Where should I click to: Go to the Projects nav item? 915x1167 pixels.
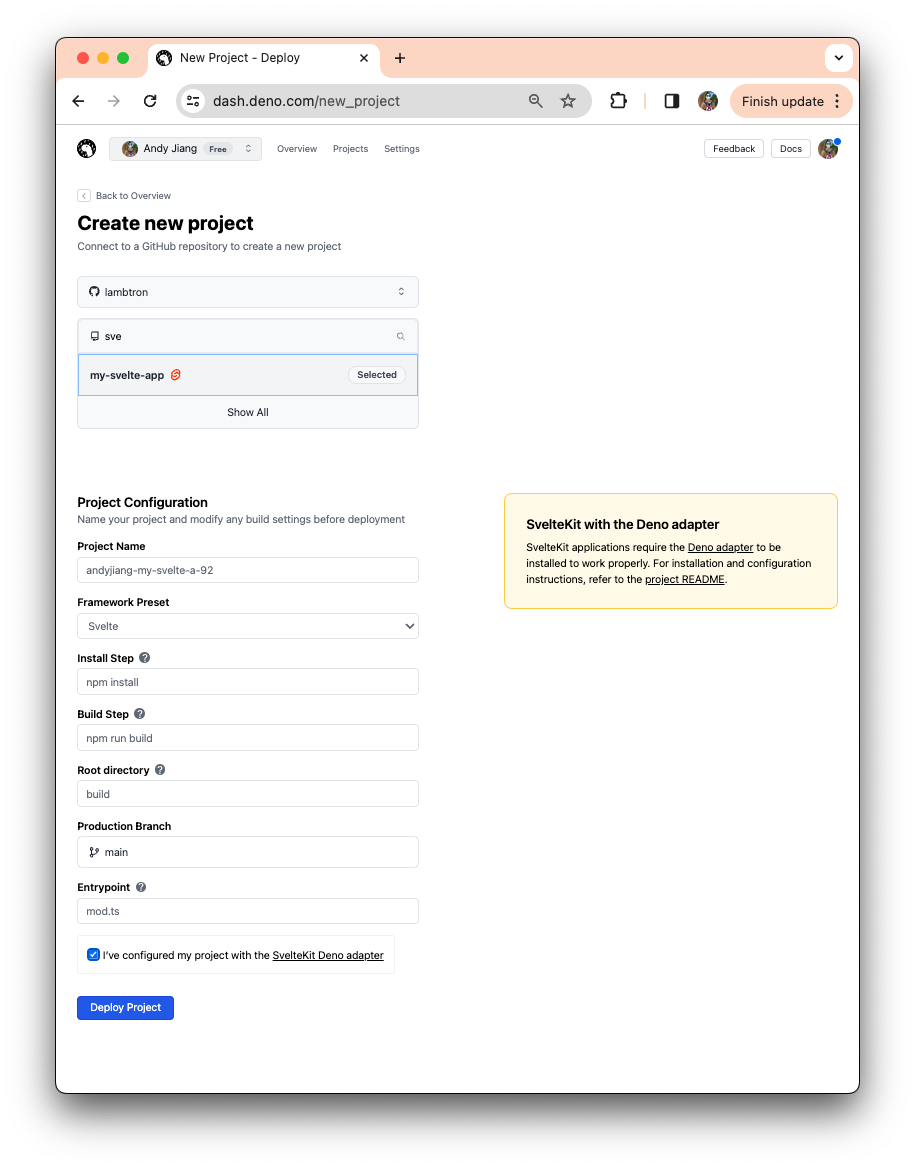(x=351, y=149)
